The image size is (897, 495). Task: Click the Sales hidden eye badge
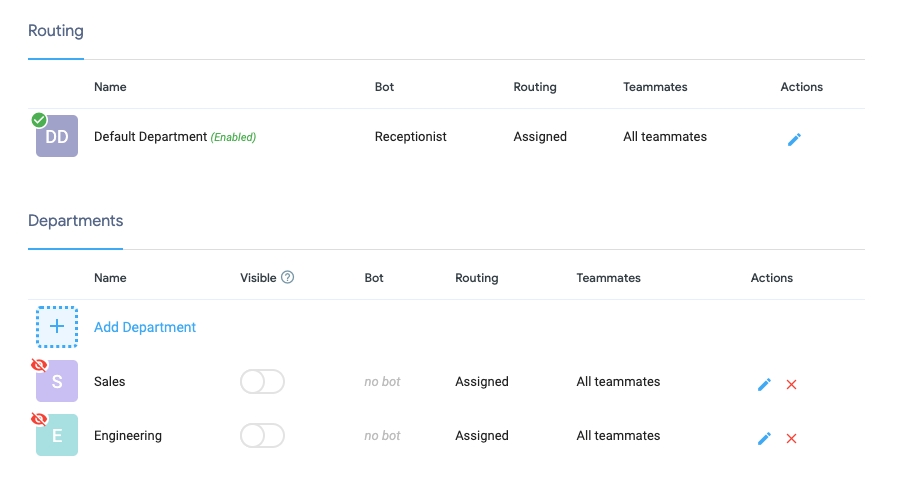(39, 365)
